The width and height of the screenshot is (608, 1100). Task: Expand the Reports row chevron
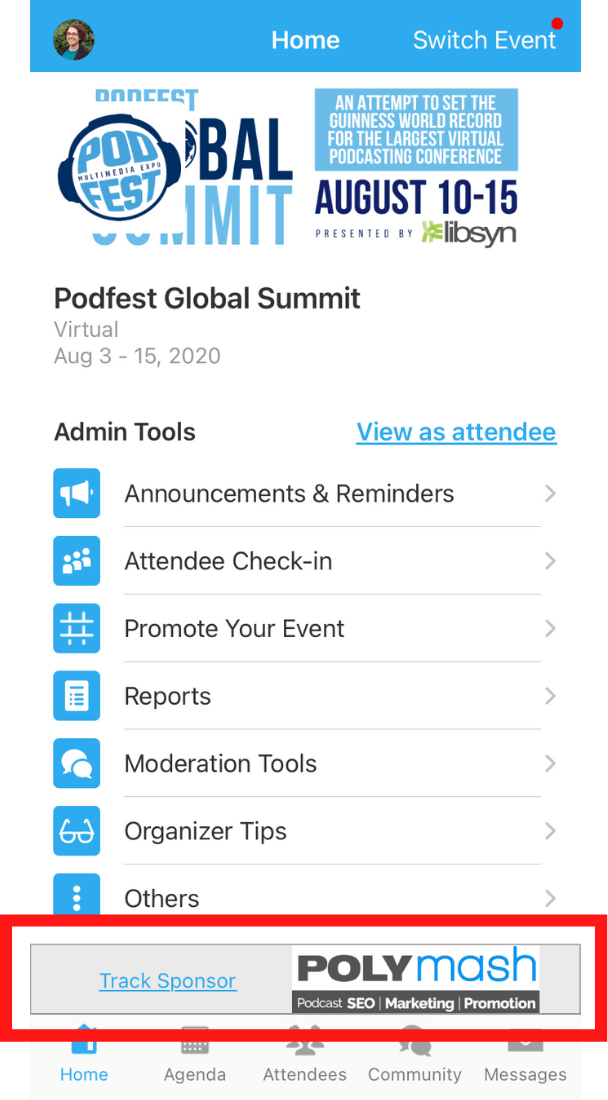pyautogui.click(x=549, y=695)
